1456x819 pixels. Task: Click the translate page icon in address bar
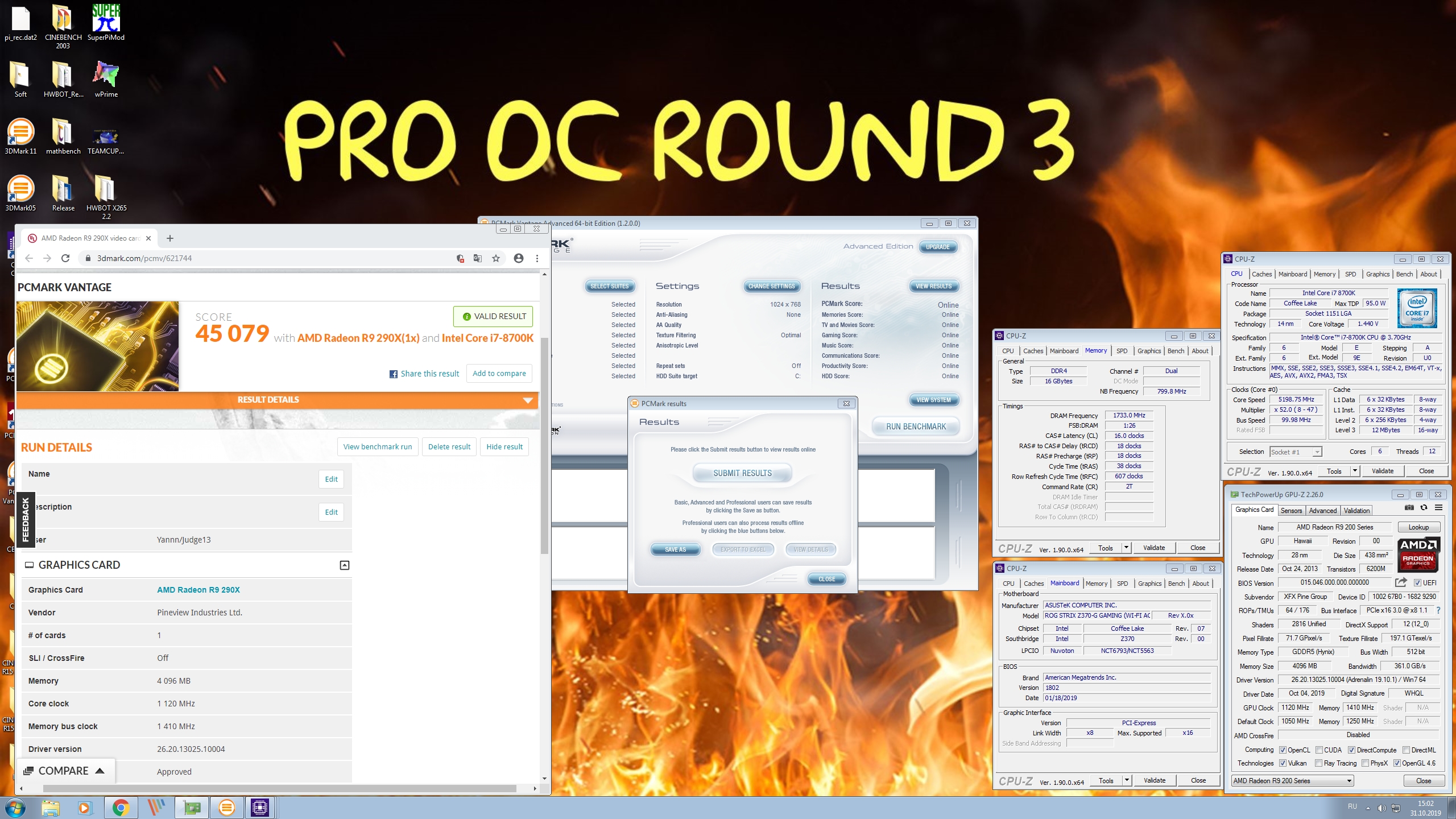coord(478,258)
